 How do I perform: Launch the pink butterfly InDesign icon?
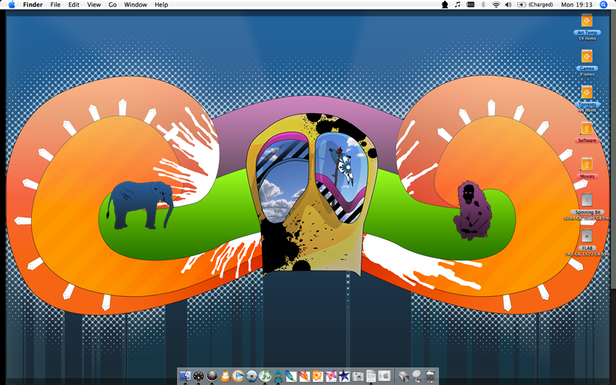[331, 376]
